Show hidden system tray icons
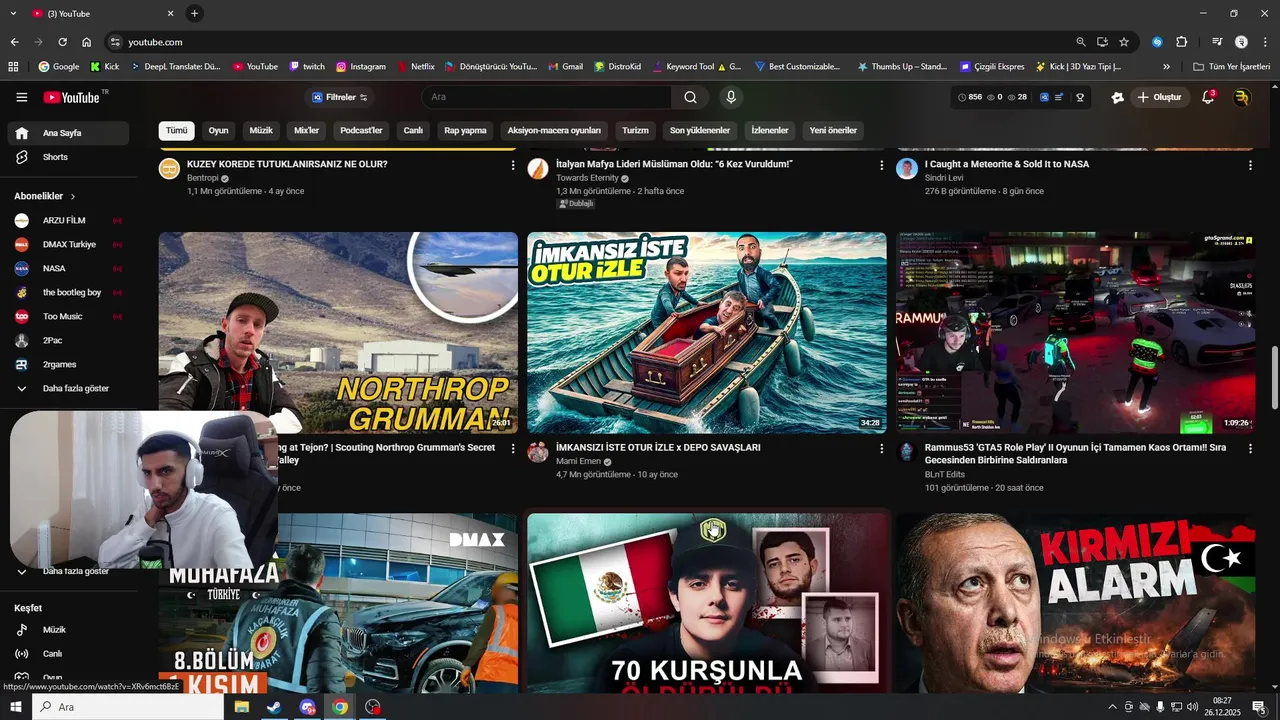 (x=1112, y=707)
